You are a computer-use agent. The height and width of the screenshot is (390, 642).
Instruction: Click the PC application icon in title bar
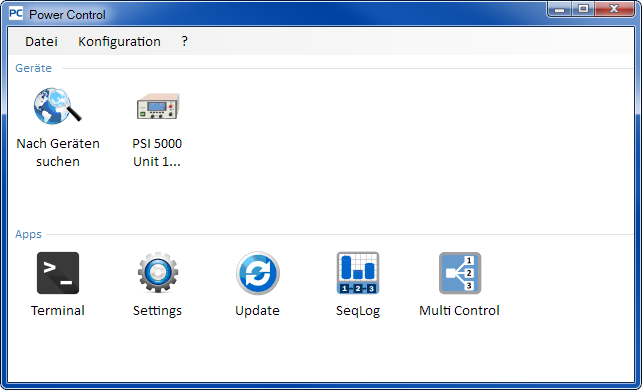point(16,14)
